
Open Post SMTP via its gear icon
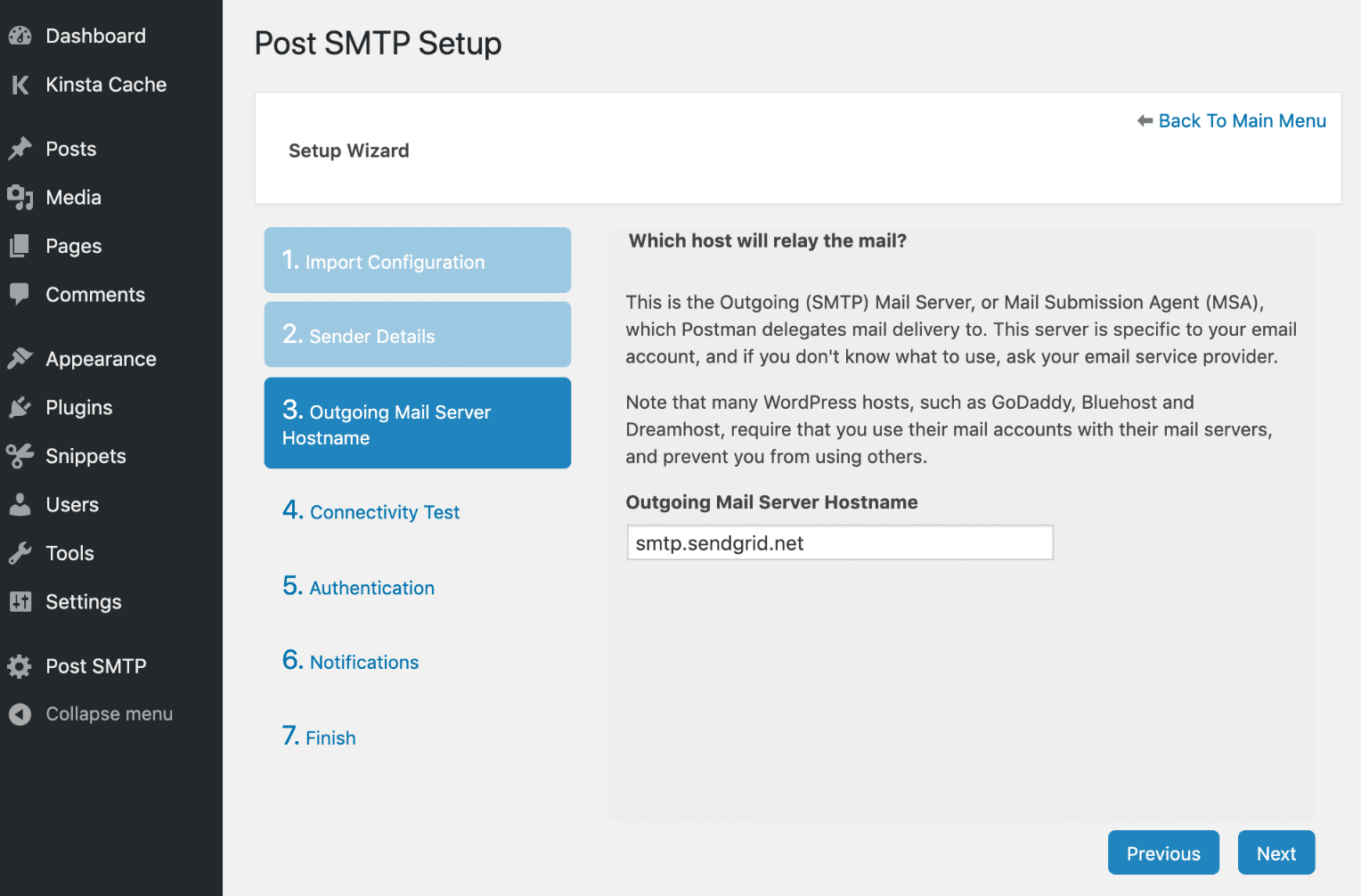(20, 665)
